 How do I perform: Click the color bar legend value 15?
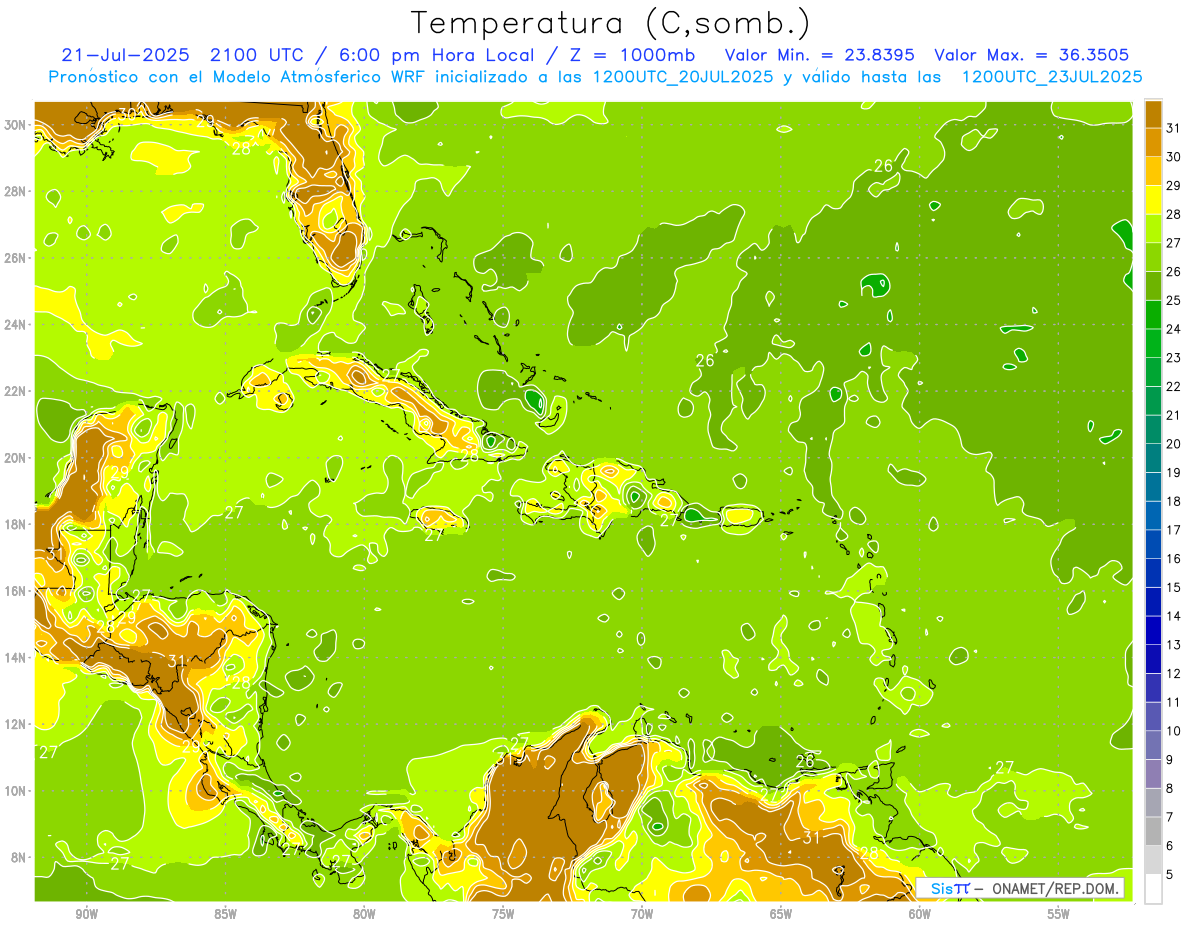(1174, 587)
